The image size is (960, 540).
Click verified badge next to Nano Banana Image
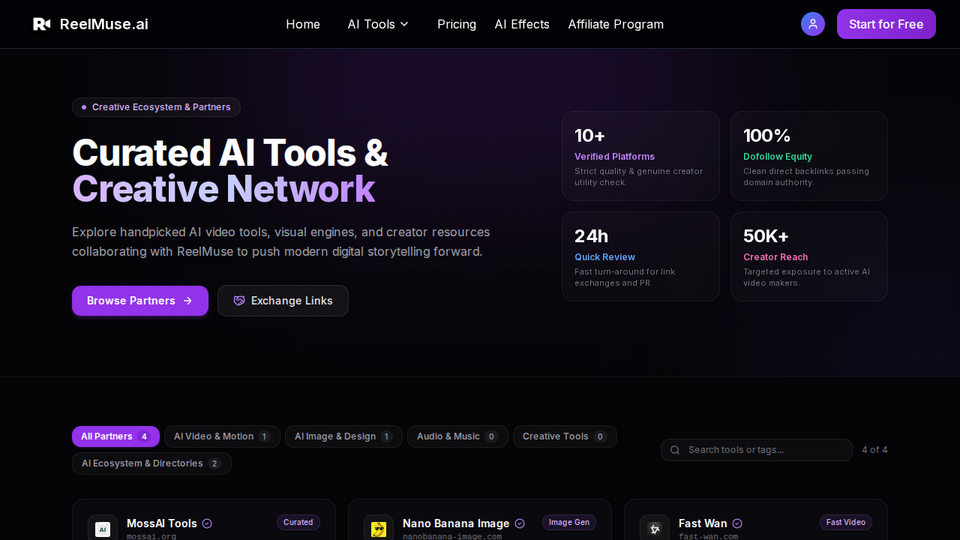click(x=520, y=523)
